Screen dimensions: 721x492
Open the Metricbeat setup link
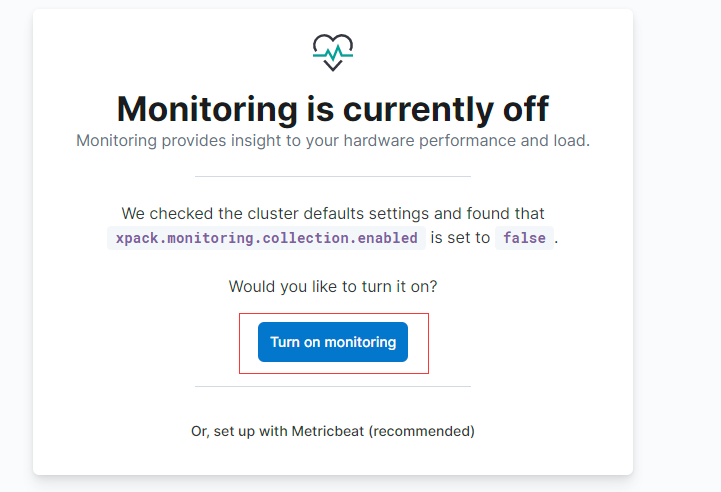coord(332,431)
